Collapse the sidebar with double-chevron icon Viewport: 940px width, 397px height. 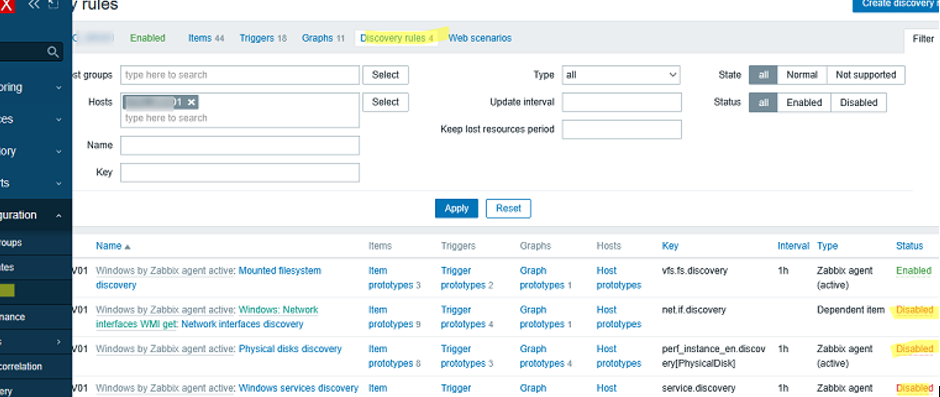34,5
